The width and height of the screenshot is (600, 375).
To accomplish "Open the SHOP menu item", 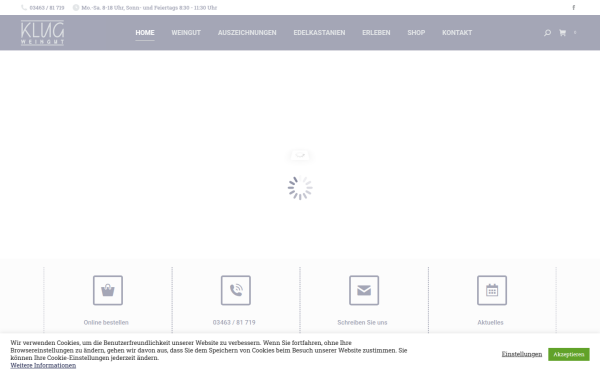I will click(416, 33).
